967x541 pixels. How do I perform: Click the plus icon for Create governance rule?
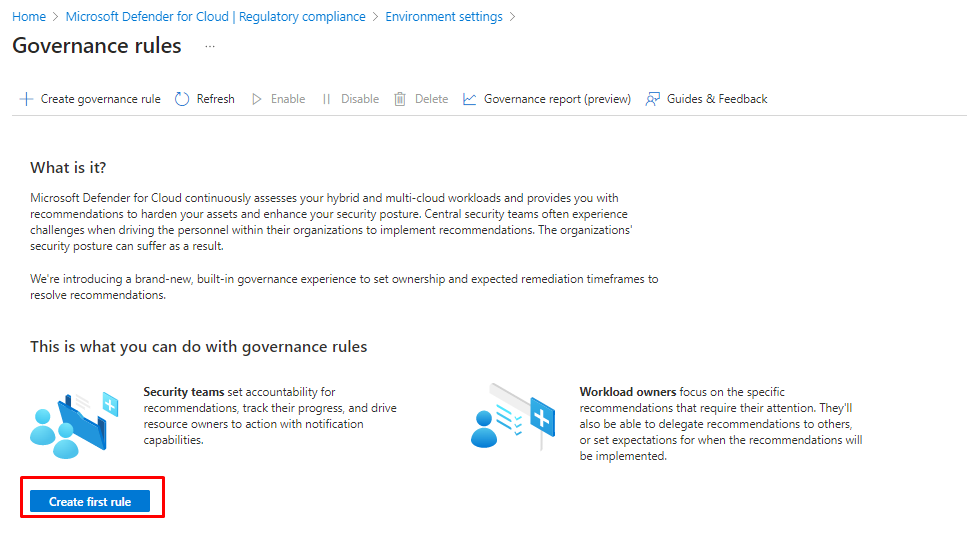click(26, 99)
